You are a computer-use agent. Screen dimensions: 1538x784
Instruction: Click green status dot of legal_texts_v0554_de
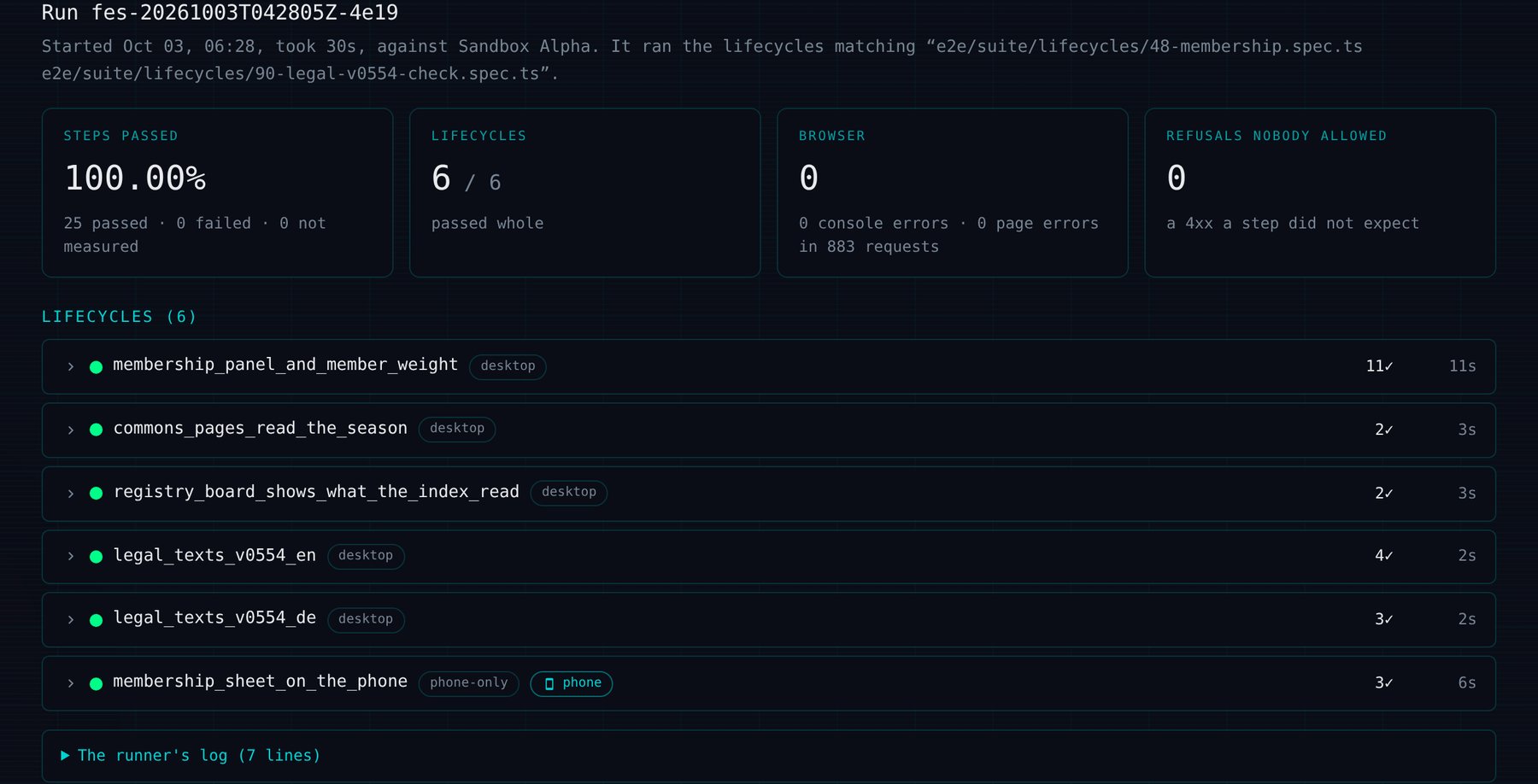click(97, 620)
